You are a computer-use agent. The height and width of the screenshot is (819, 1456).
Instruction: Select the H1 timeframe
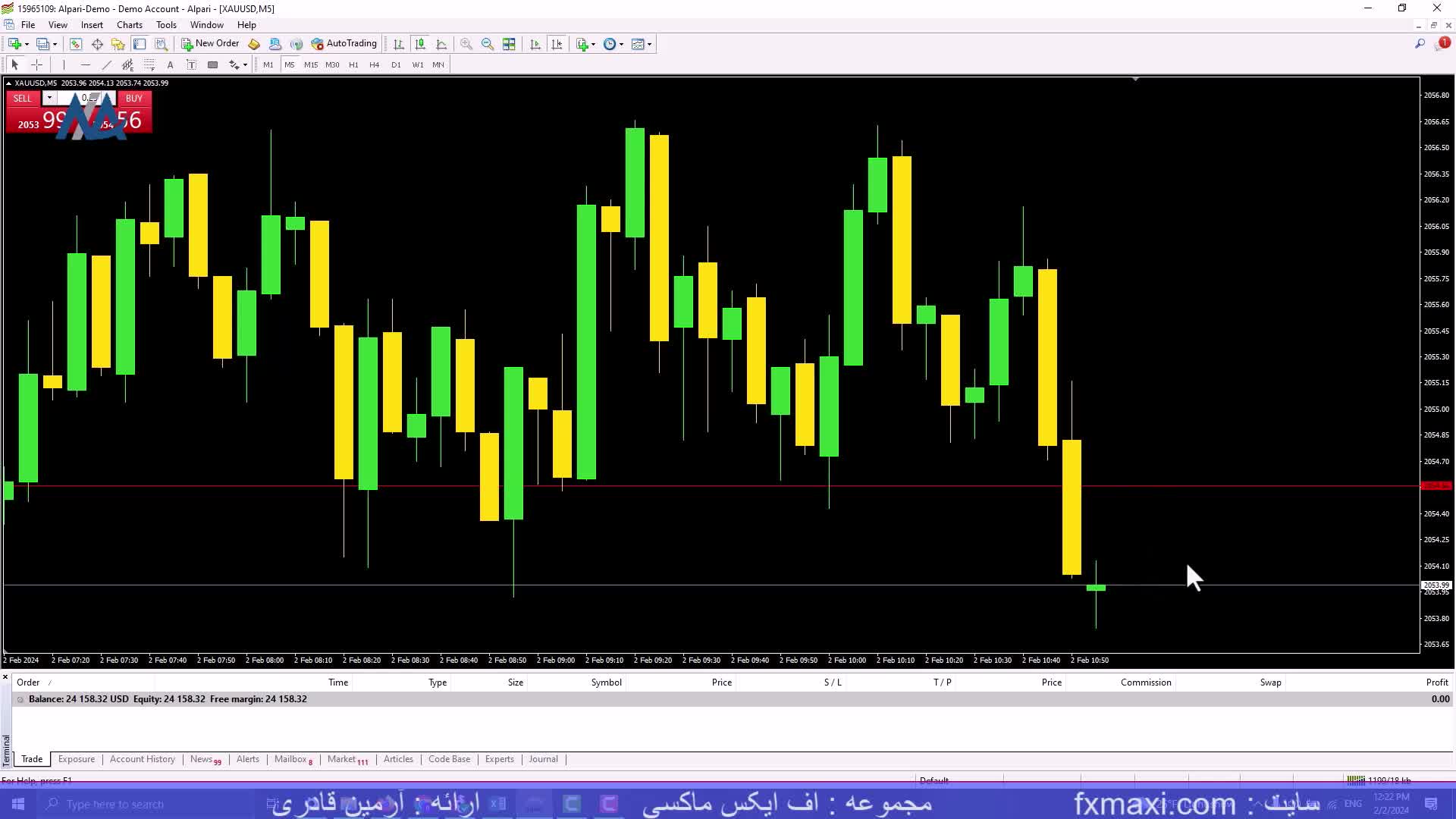click(x=353, y=64)
